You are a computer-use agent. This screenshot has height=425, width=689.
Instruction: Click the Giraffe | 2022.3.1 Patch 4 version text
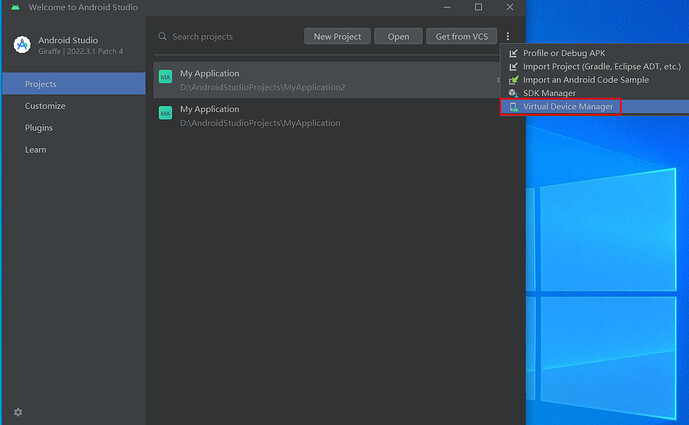click(80, 51)
